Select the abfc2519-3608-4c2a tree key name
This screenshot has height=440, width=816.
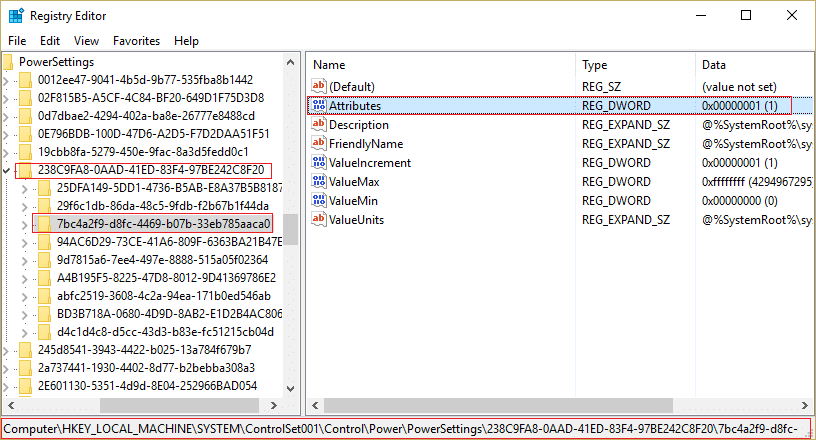[164, 296]
